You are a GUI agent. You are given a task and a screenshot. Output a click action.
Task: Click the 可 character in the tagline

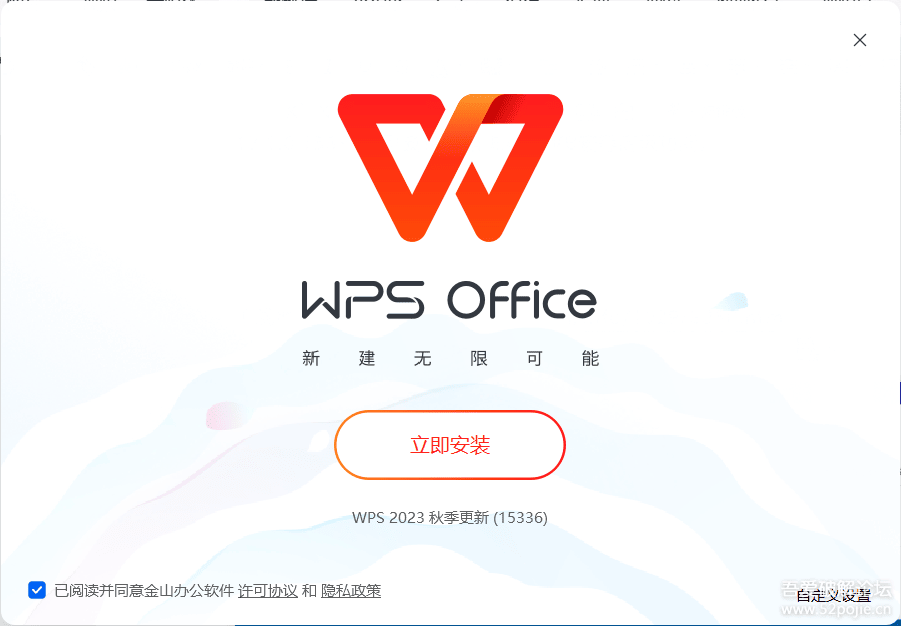click(x=534, y=359)
